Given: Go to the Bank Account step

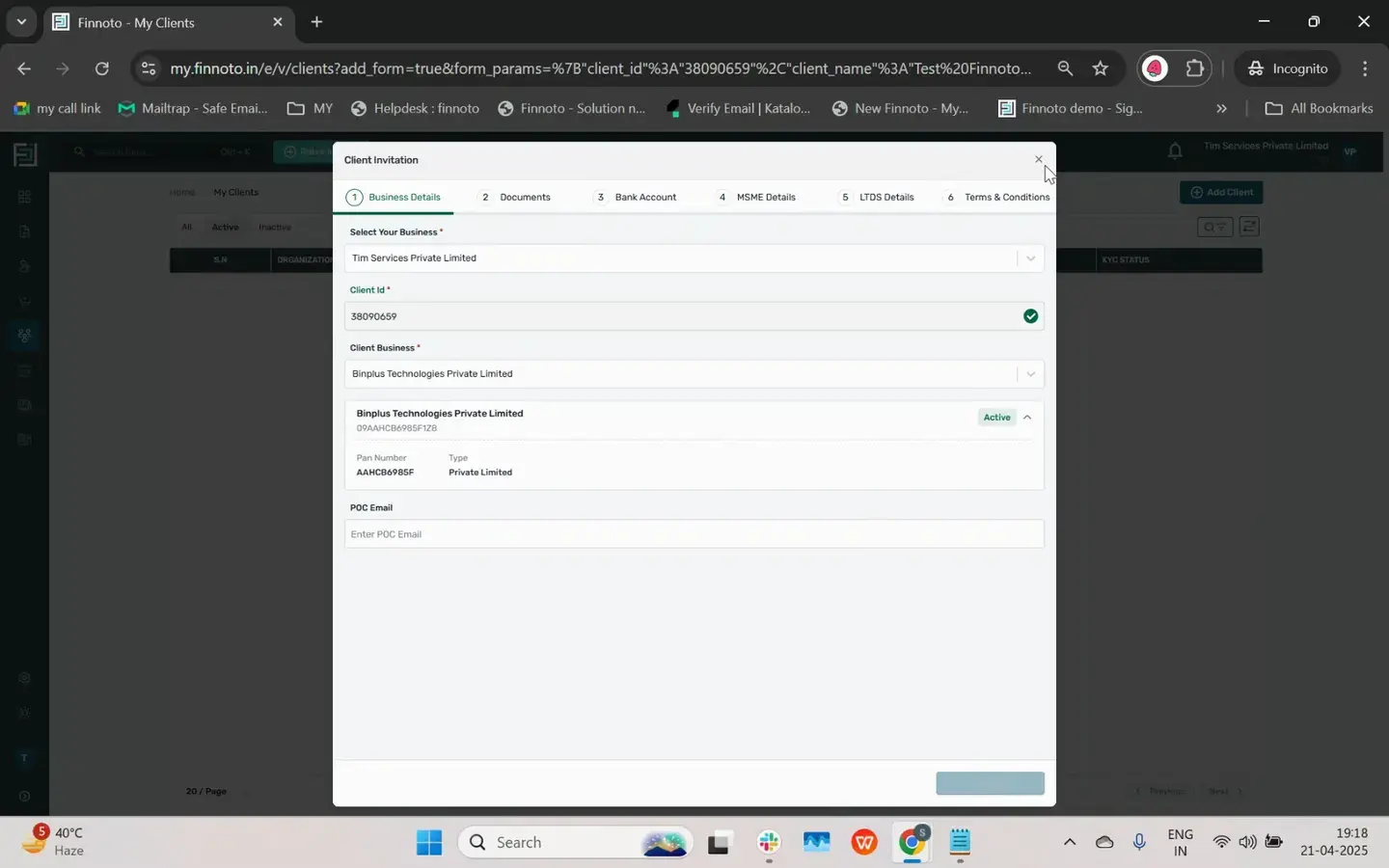Looking at the screenshot, I should coord(636,197).
